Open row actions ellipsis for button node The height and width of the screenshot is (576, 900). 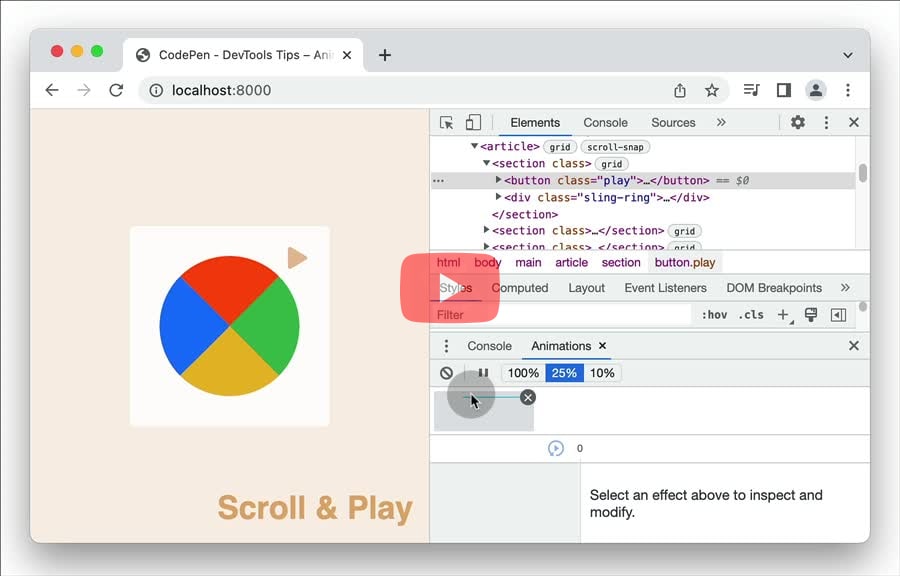(439, 181)
